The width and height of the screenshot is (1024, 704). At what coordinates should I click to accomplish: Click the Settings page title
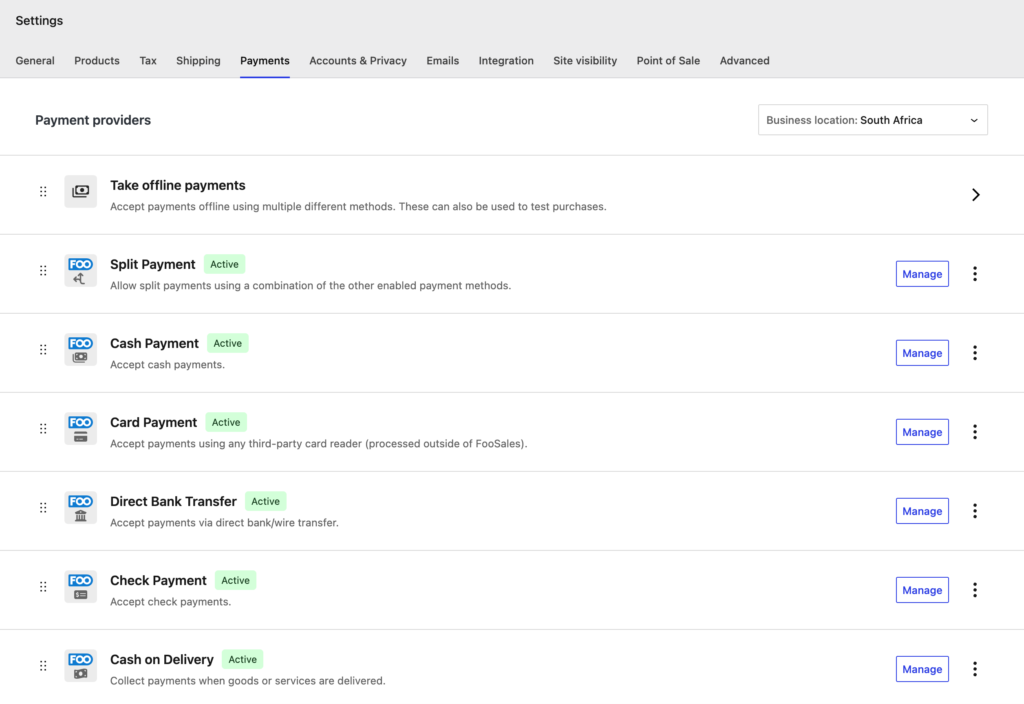pos(39,21)
